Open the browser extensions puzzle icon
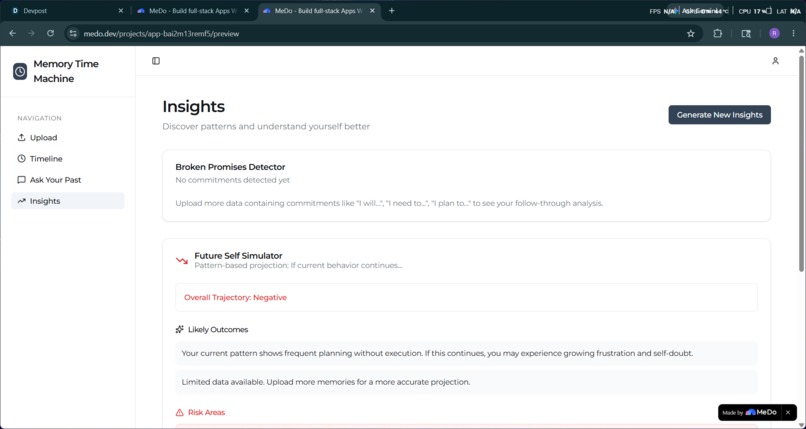The height and width of the screenshot is (429, 806). tap(718, 33)
